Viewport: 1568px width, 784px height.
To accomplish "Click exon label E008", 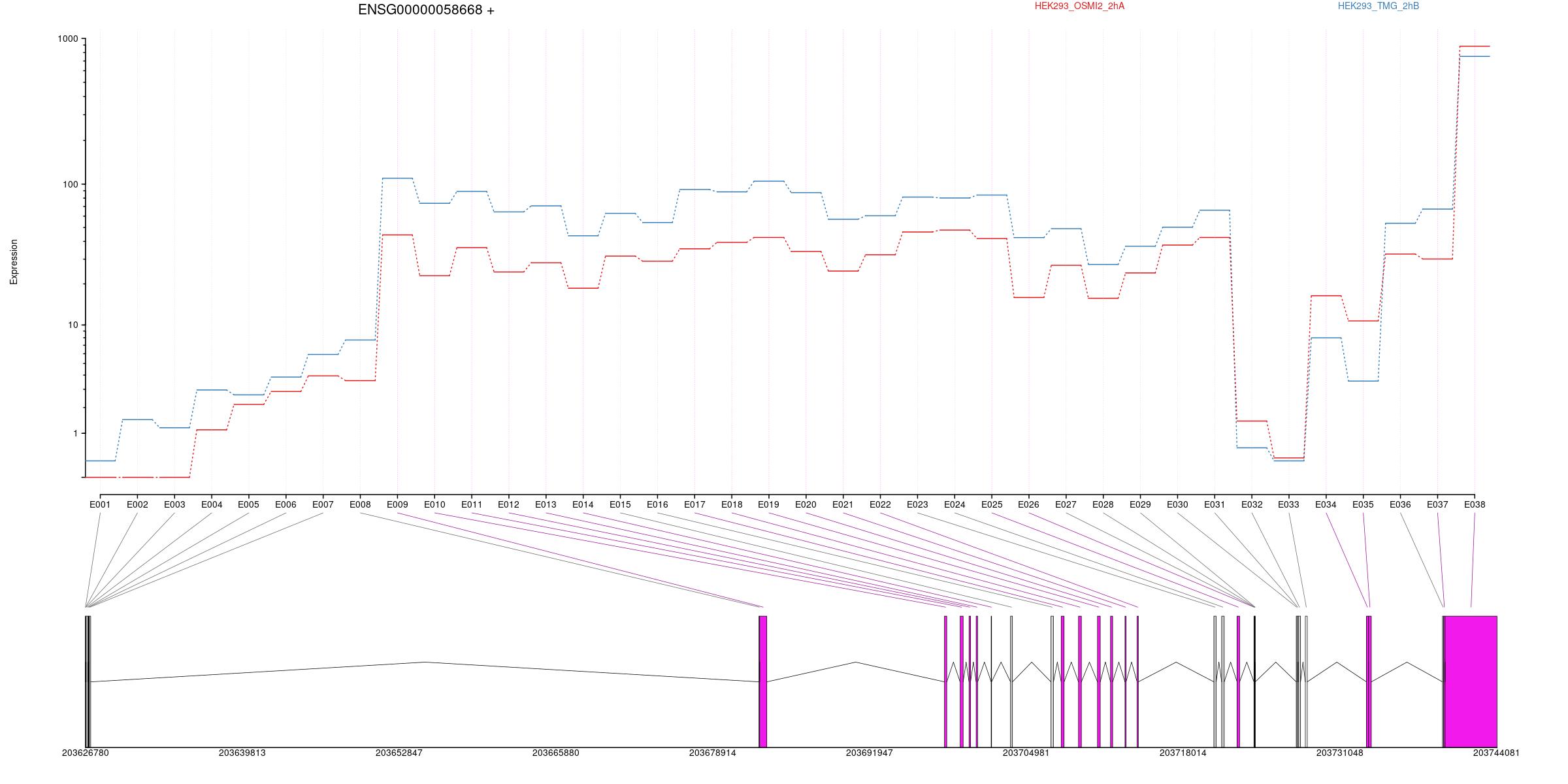I will coord(360,504).
